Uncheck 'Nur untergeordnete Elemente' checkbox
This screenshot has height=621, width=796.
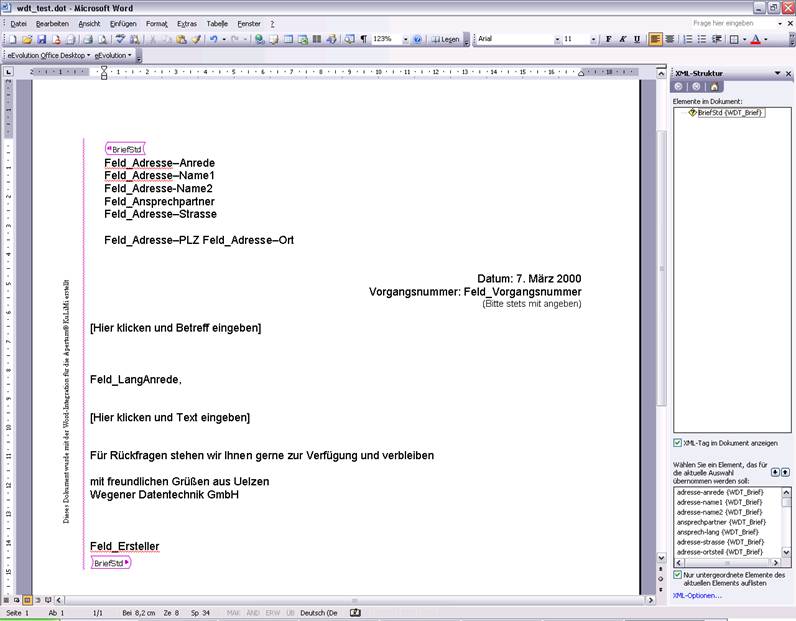(677, 575)
